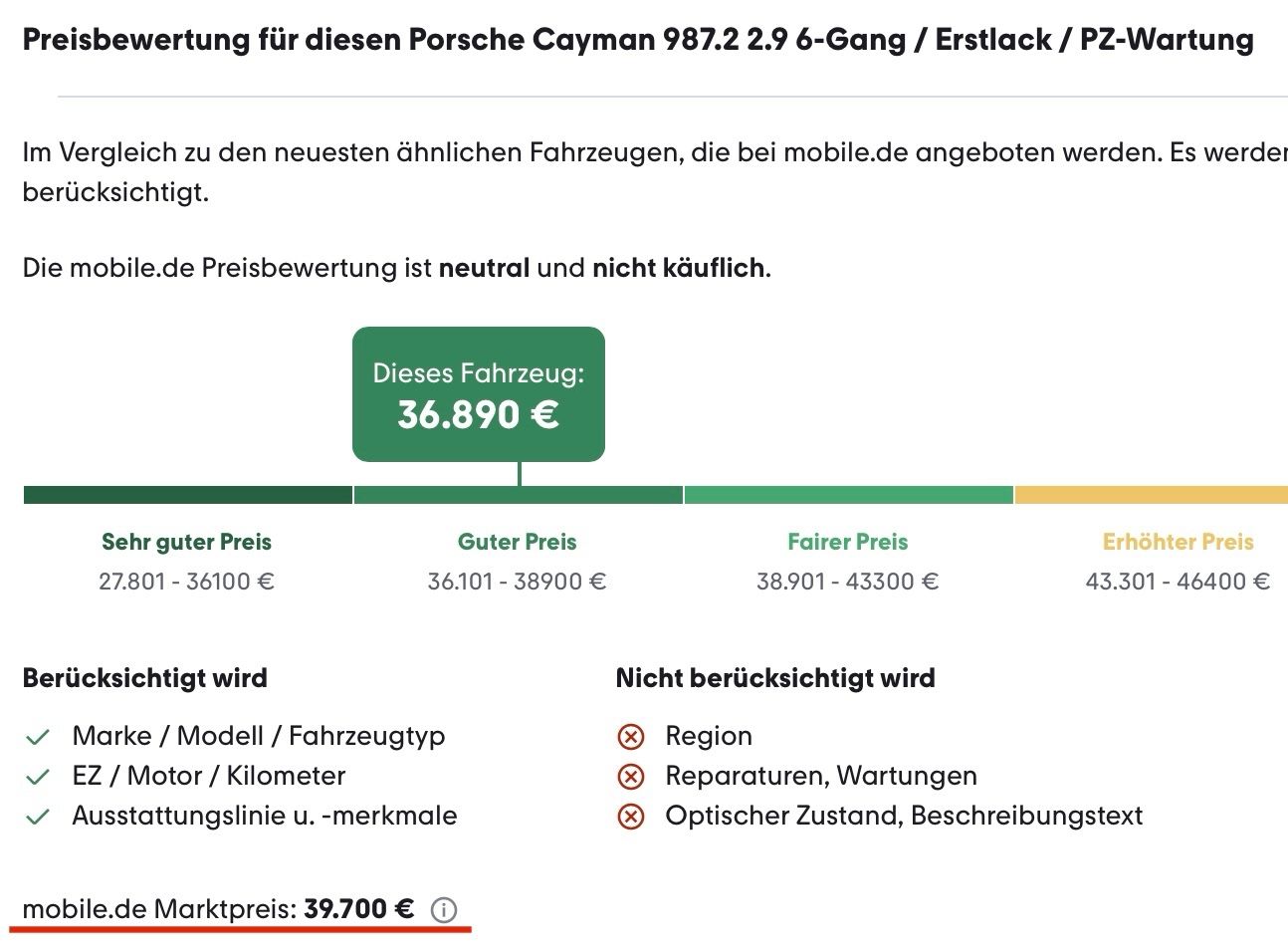Select the Erhöhter Preis label
Viewport: 1288px width, 950px height.
pyautogui.click(x=1178, y=542)
